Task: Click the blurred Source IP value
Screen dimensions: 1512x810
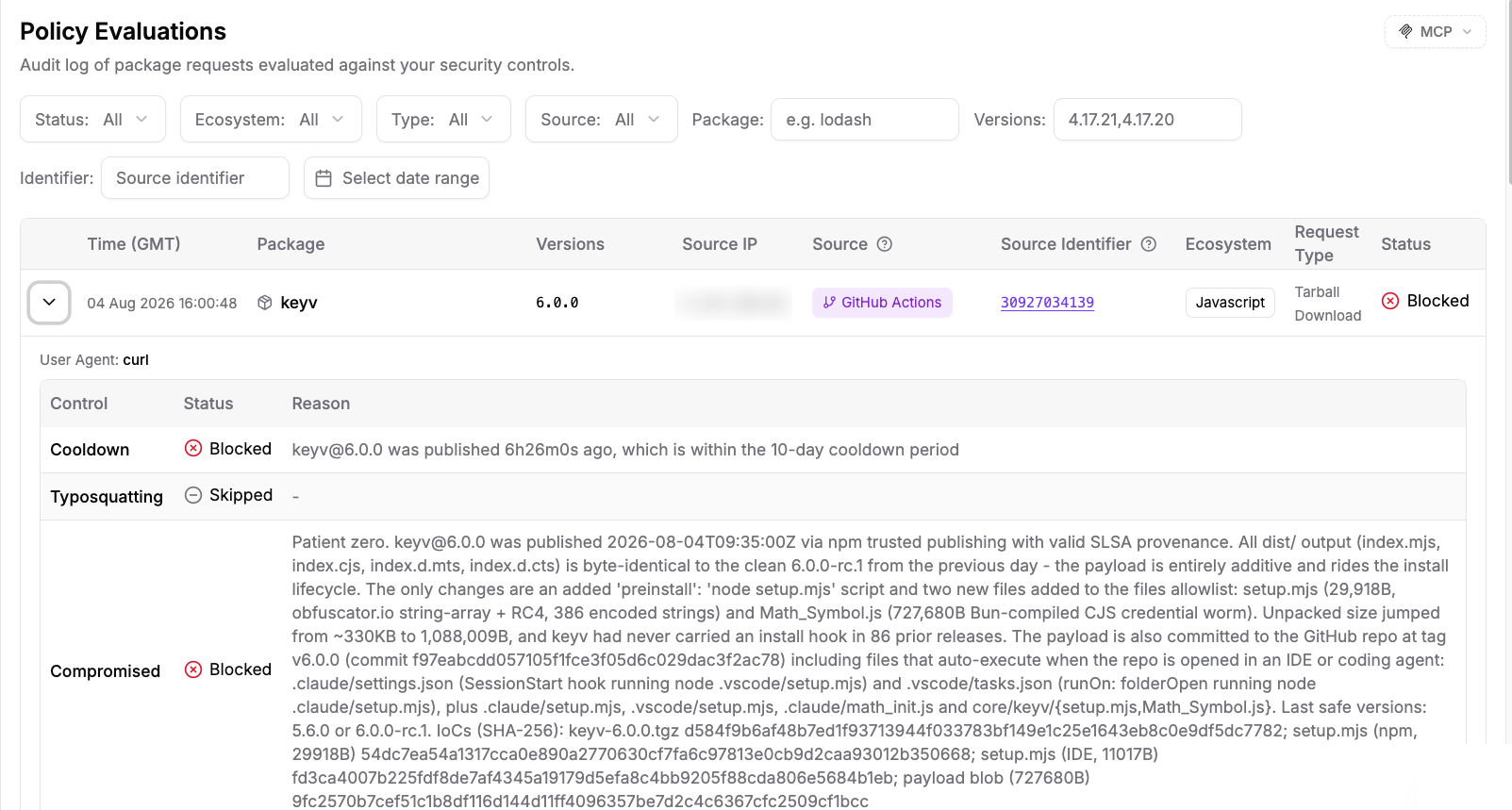Action: 734,303
